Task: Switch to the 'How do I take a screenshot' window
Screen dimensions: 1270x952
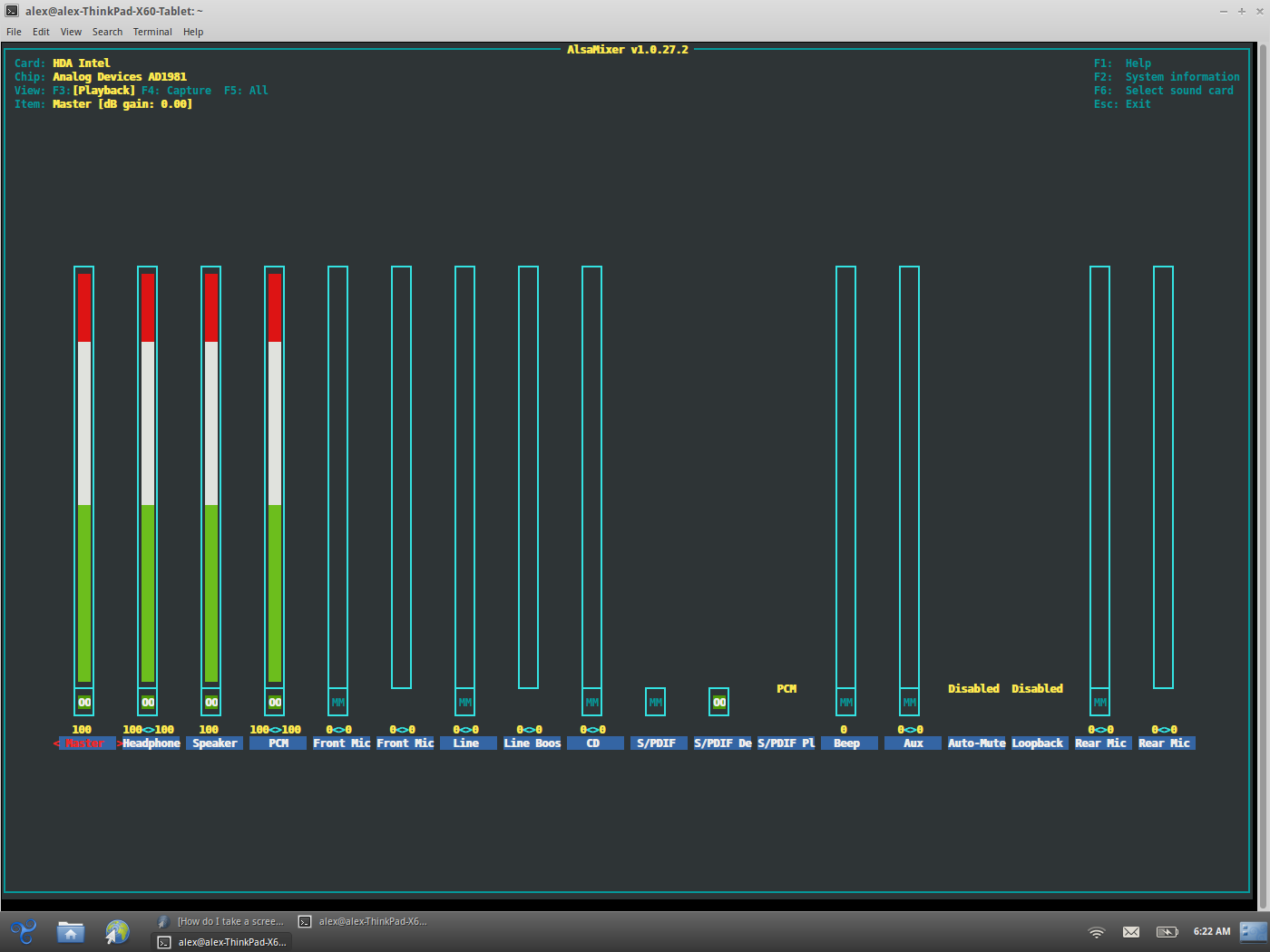Action: tap(222, 921)
